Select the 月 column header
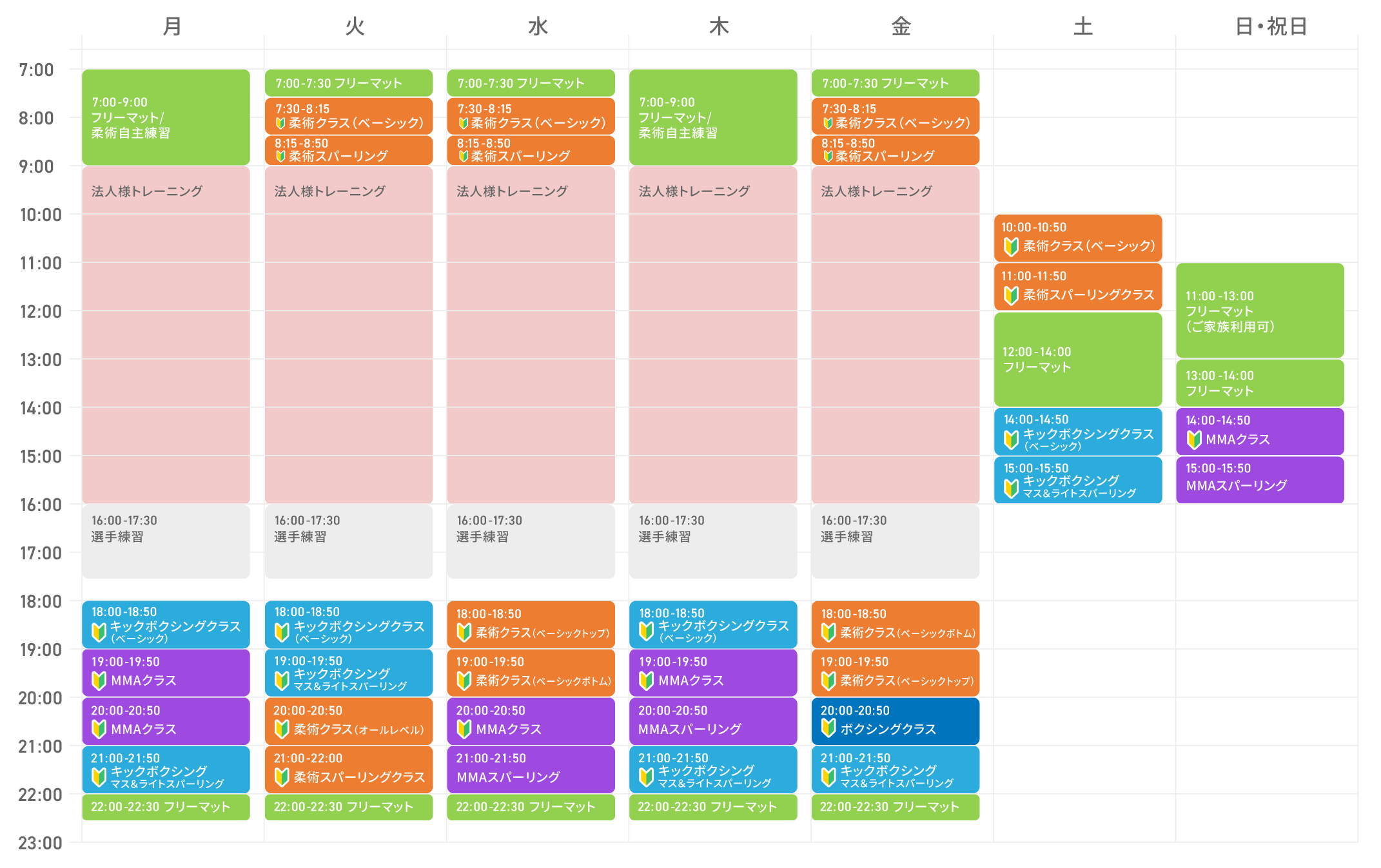This screenshot has height=868, width=1381. [x=172, y=26]
